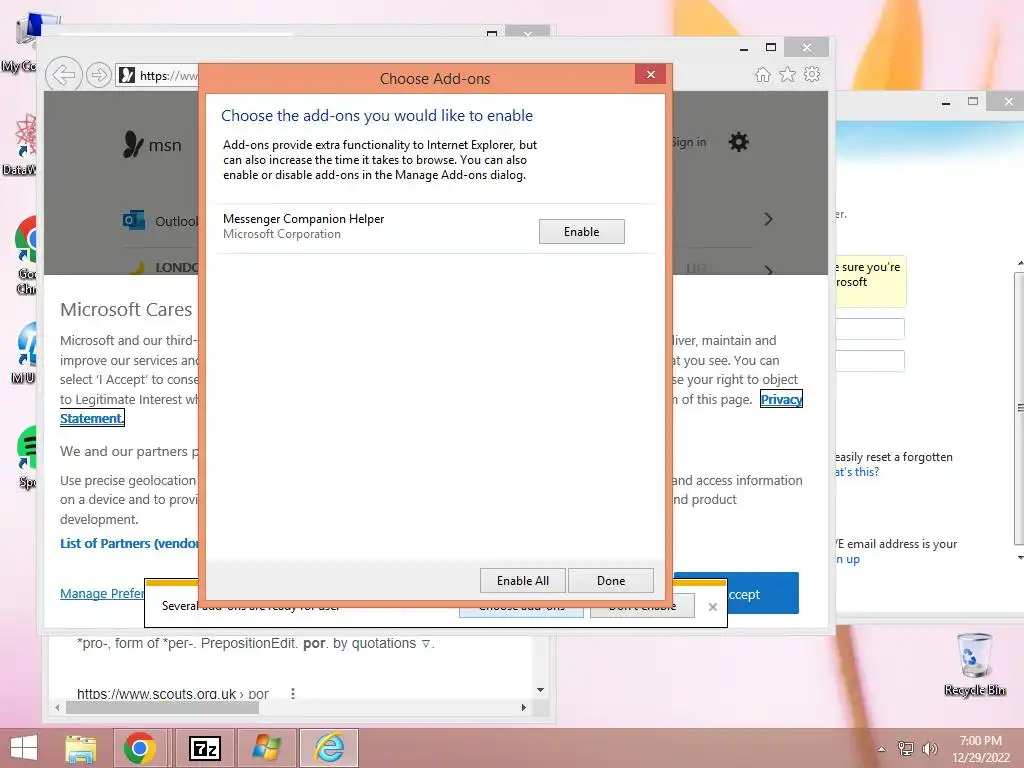Open the Windows Start button
This screenshot has height=768, width=1024.
coord(24,748)
